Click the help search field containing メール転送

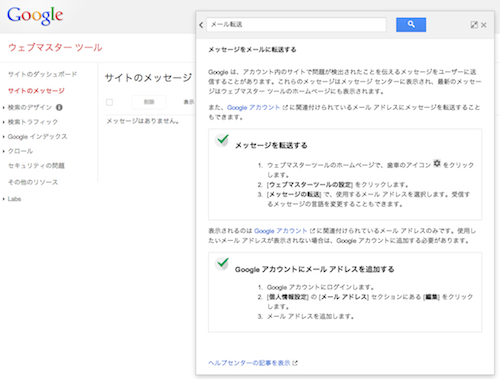[296, 25]
